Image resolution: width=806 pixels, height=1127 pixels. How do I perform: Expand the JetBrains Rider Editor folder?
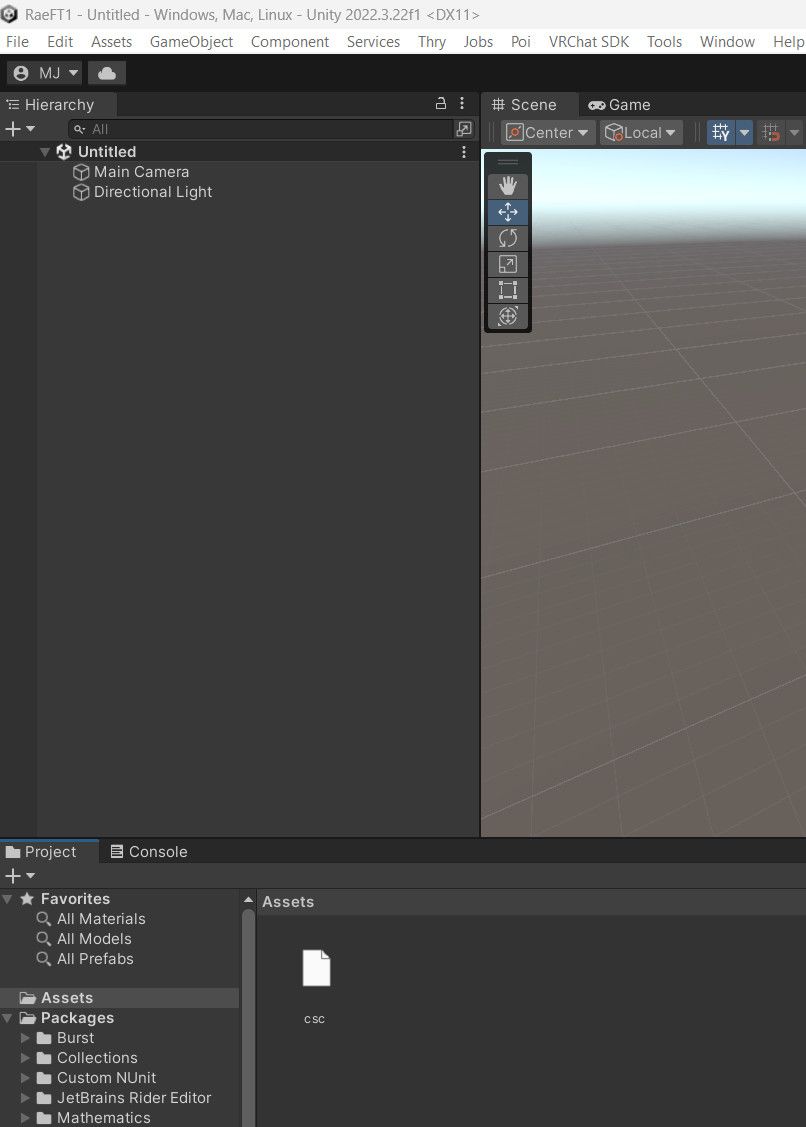pos(25,1098)
